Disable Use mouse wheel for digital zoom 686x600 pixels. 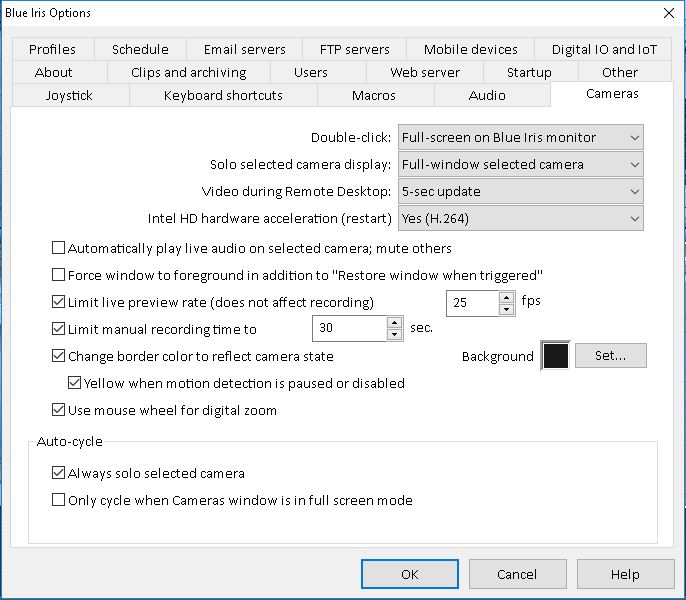pos(58,410)
